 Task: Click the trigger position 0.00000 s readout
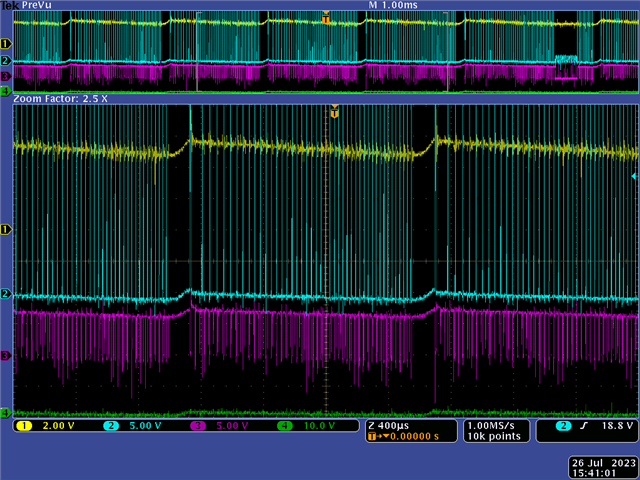[414, 436]
